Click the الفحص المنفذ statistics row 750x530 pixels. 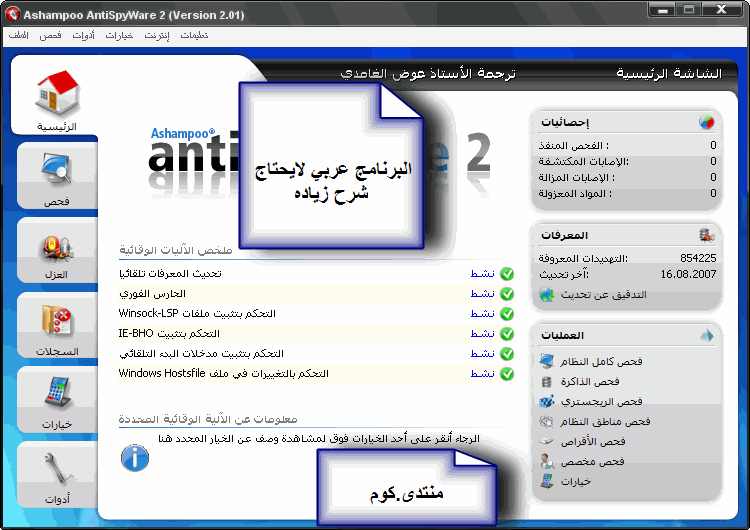(x=627, y=145)
